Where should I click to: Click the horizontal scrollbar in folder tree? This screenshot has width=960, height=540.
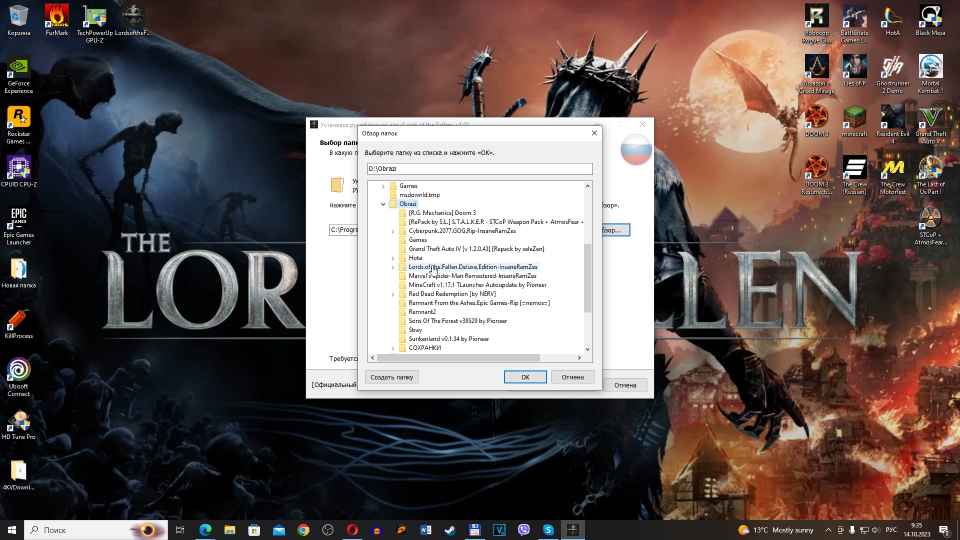pyautogui.click(x=458, y=358)
